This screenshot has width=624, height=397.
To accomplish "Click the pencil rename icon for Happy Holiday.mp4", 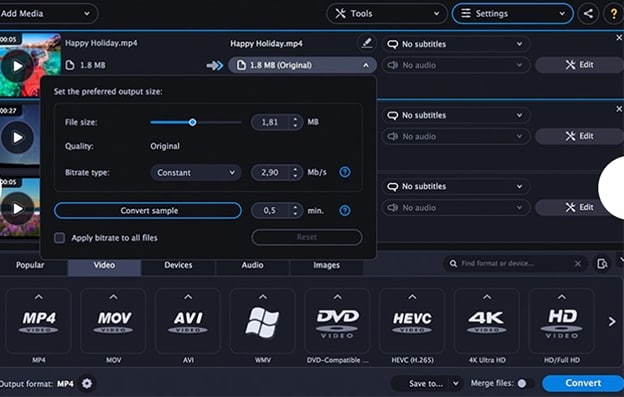I will (x=367, y=43).
